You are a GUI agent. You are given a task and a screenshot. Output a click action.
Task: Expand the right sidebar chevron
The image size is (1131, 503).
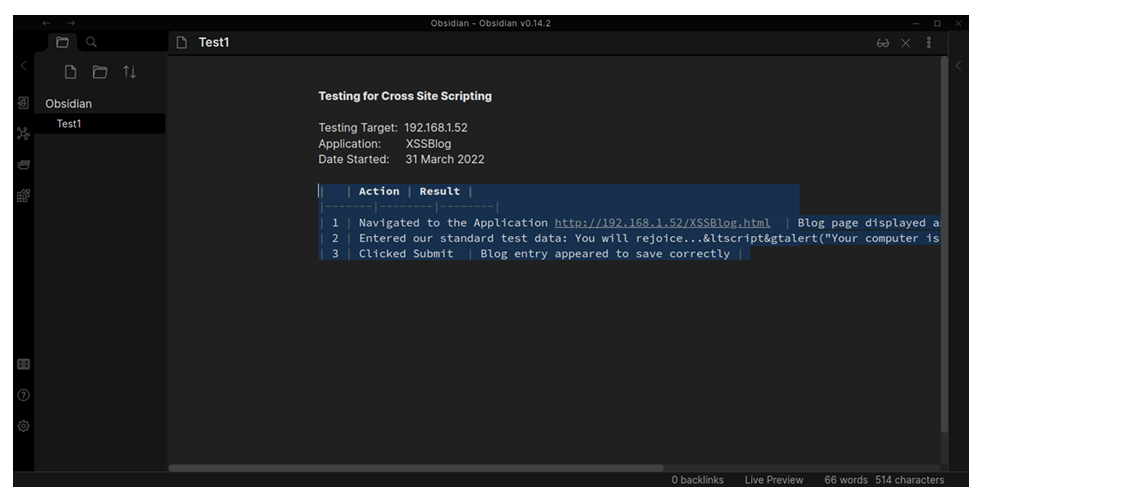958,66
